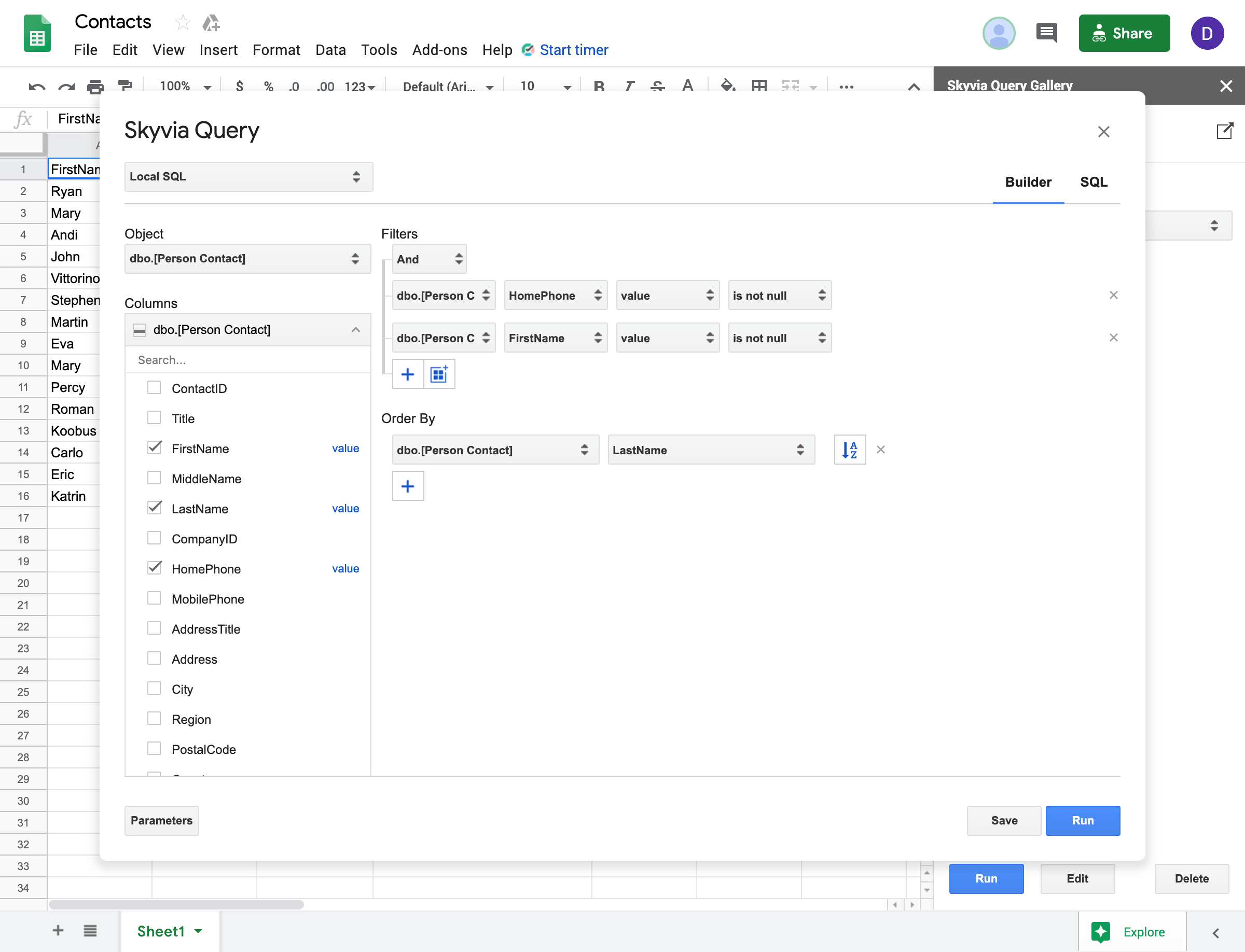Open the Local SQL connection dropdown
Image resolution: width=1245 pixels, height=952 pixels.
pos(248,177)
